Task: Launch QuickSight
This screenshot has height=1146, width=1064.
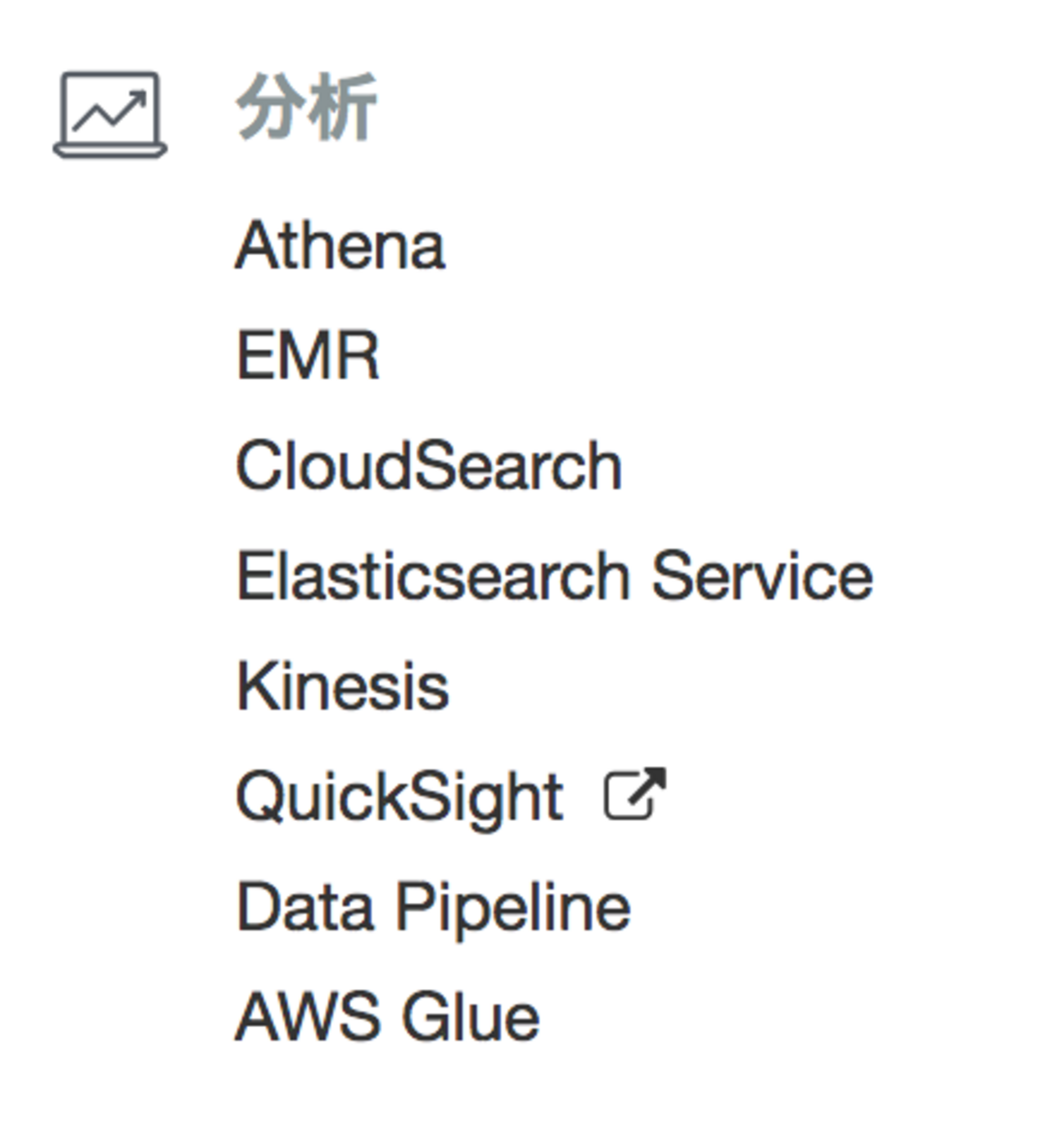Action: point(399,796)
